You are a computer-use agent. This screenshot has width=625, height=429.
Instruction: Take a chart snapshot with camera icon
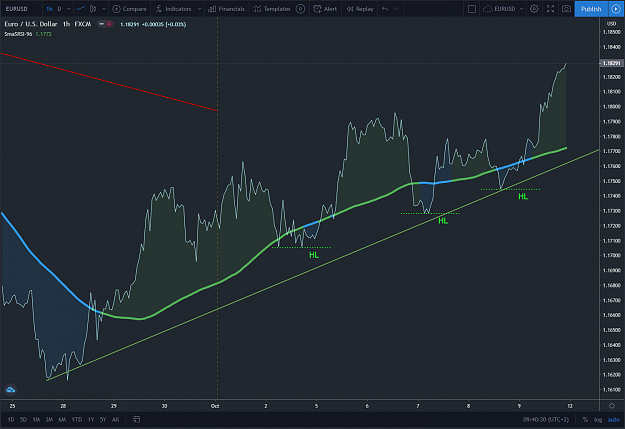(x=566, y=8)
